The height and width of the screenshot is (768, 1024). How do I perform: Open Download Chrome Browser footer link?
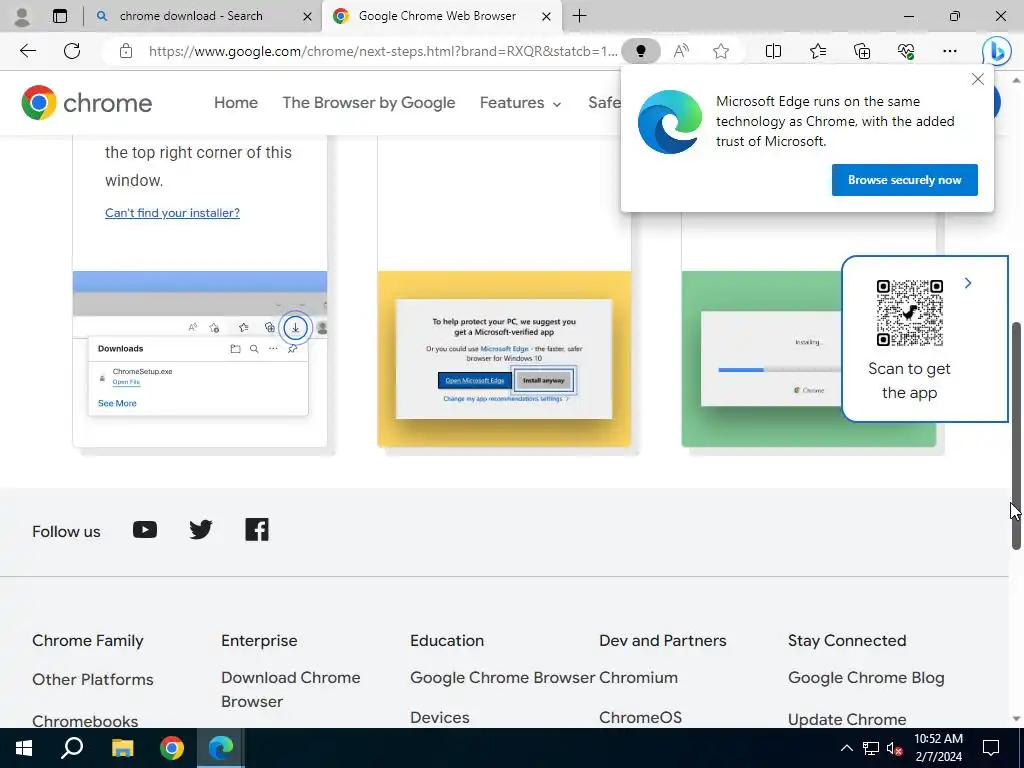tap(291, 690)
